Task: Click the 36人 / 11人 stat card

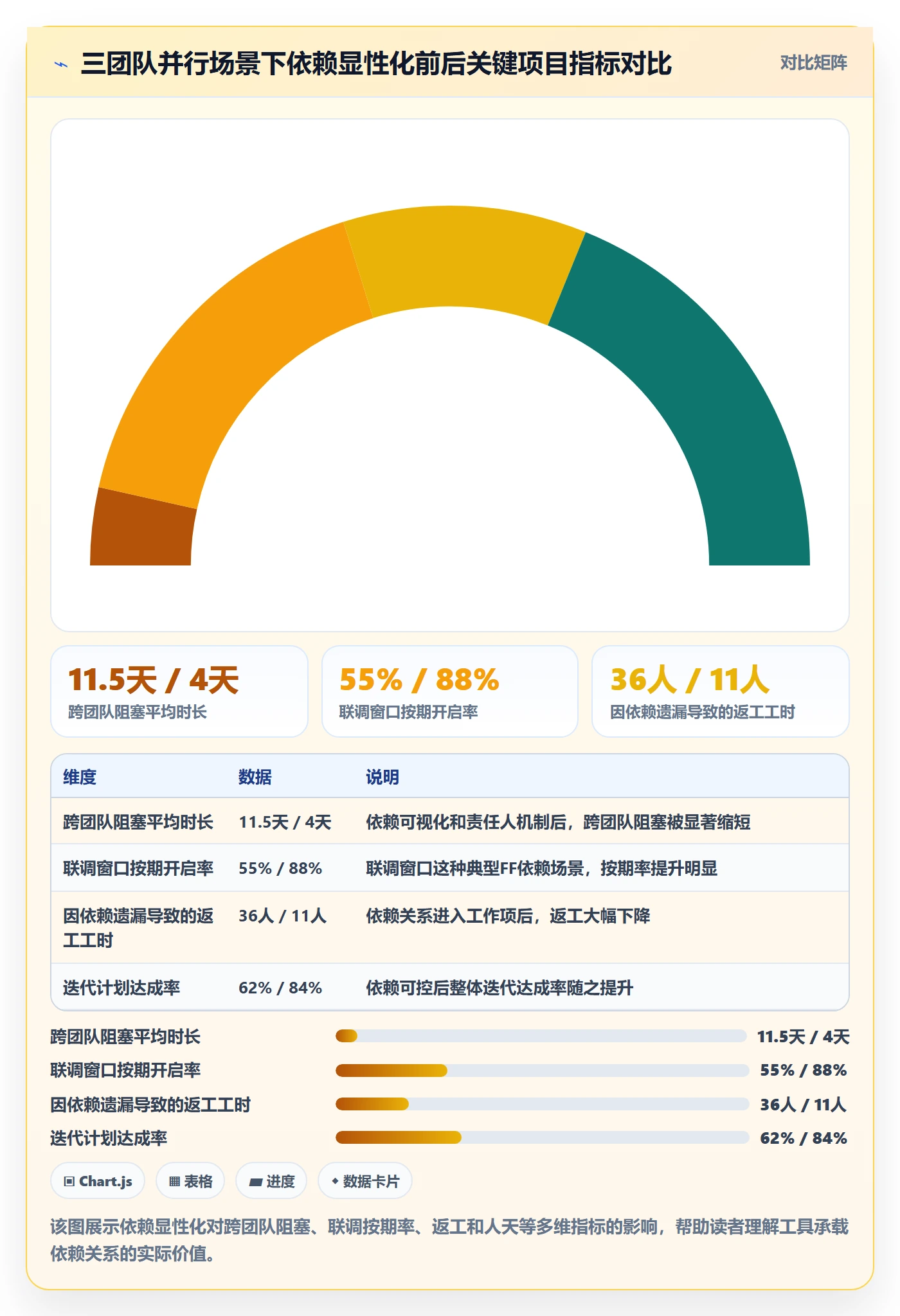Action: (721, 691)
